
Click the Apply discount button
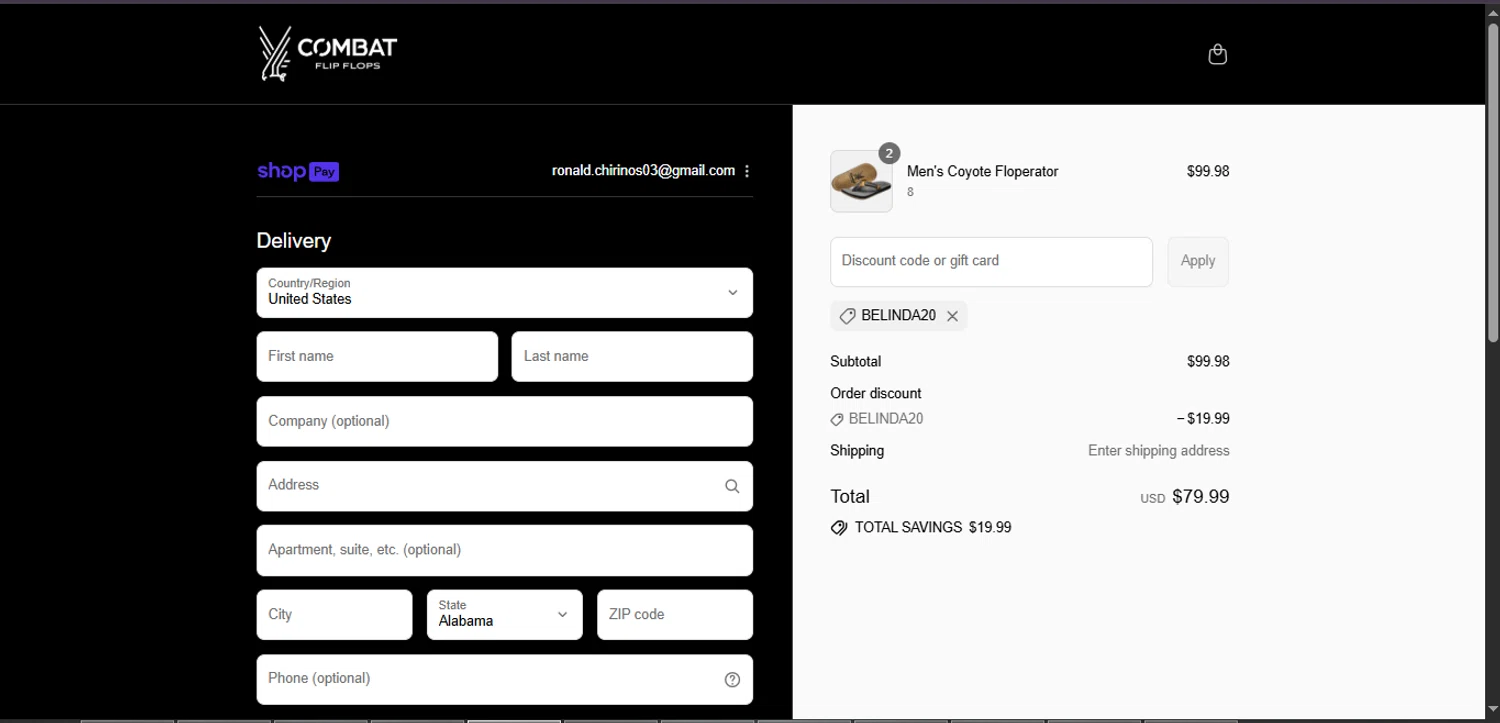(1198, 261)
